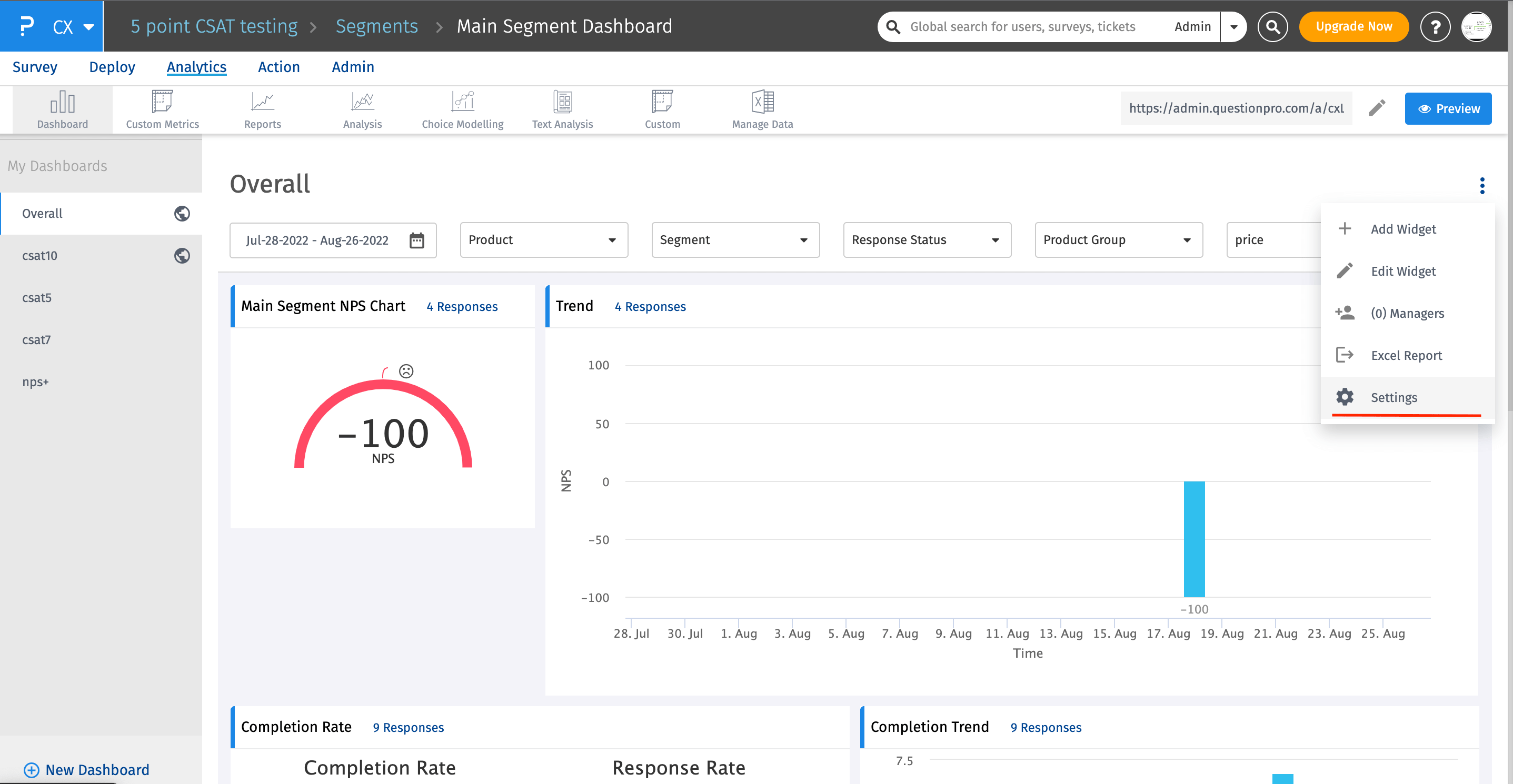Toggle the globe visibility icon for csat10 dashboard
Screen dimensions: 1513x784
point(182,256)
